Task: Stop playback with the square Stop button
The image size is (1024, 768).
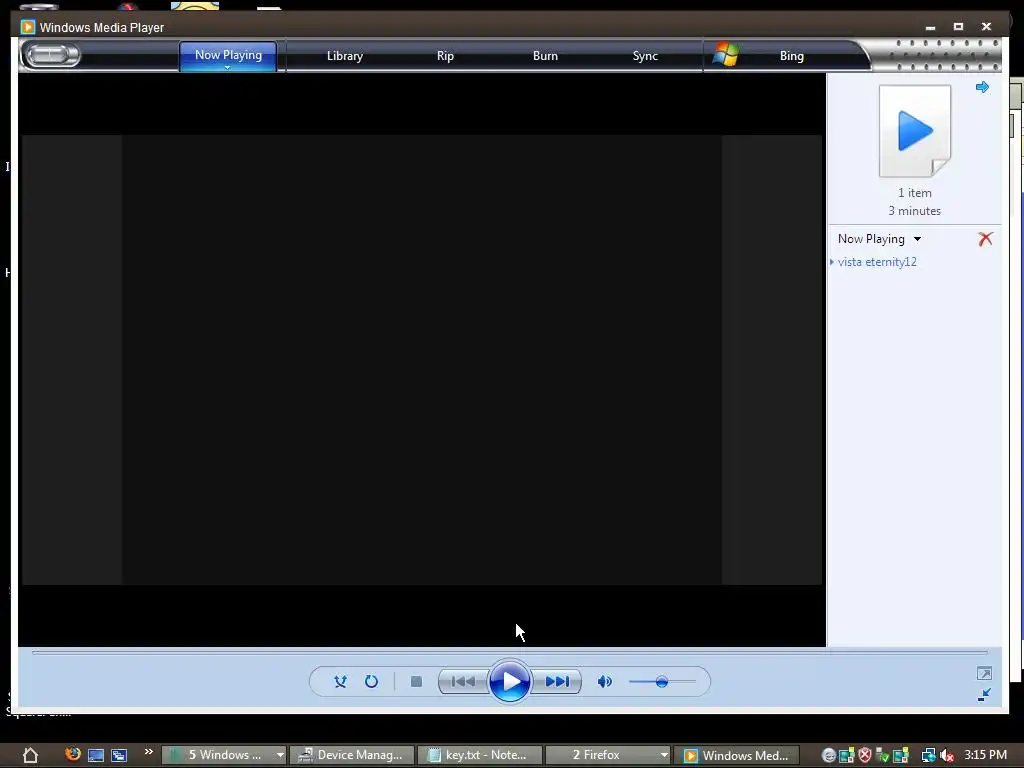Action: [416, 681]
